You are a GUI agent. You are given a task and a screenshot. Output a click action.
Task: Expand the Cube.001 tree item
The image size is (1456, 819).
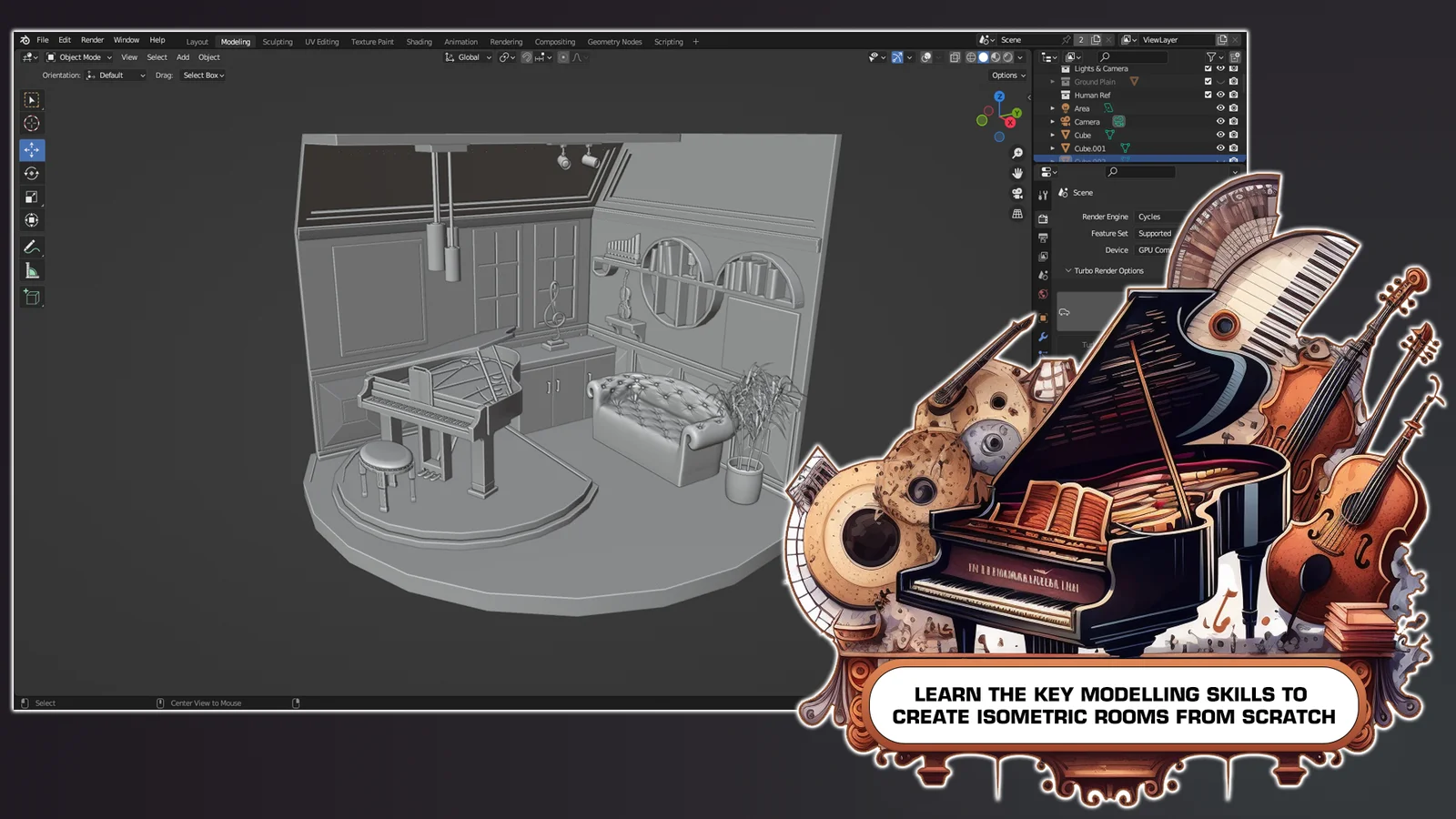(x=1052, y=147)
